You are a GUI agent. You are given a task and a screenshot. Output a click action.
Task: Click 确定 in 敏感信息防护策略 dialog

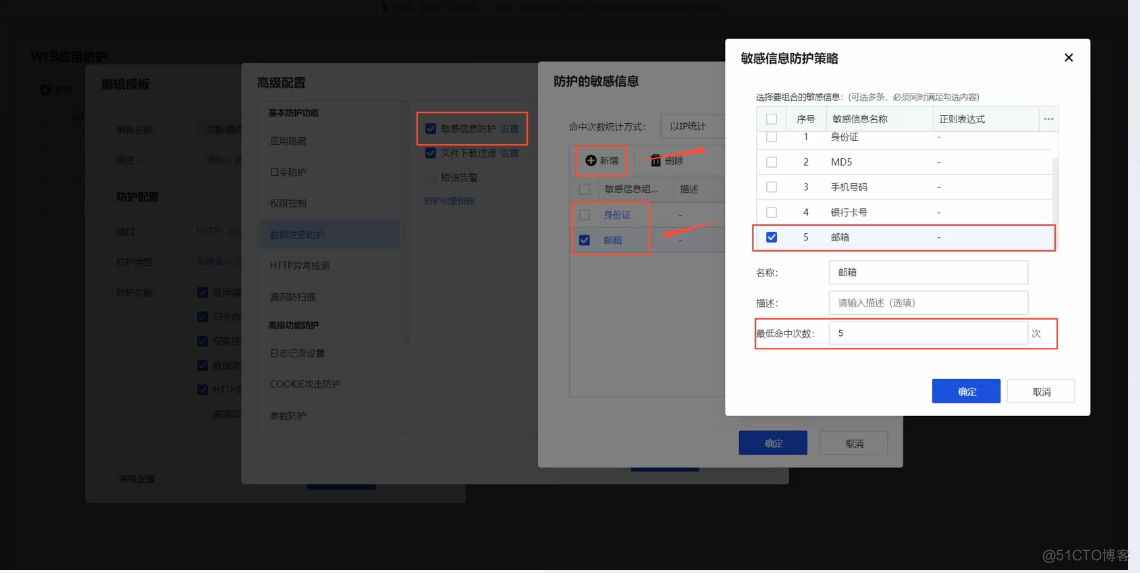(x=966, y=391)
